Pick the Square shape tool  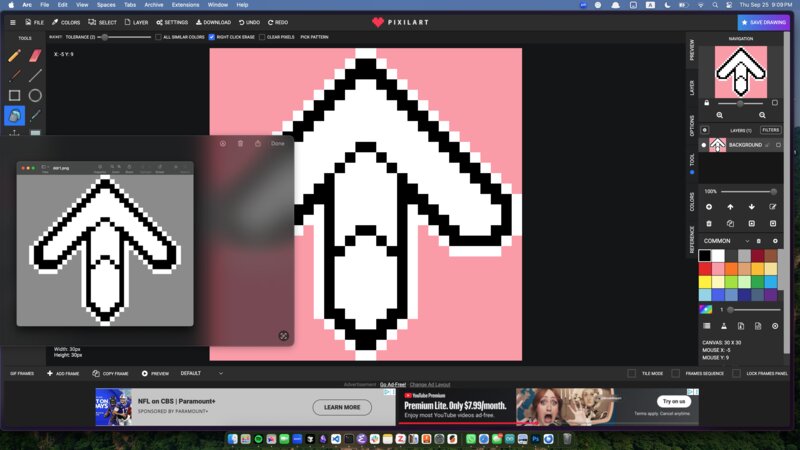(x=14, y=96)
